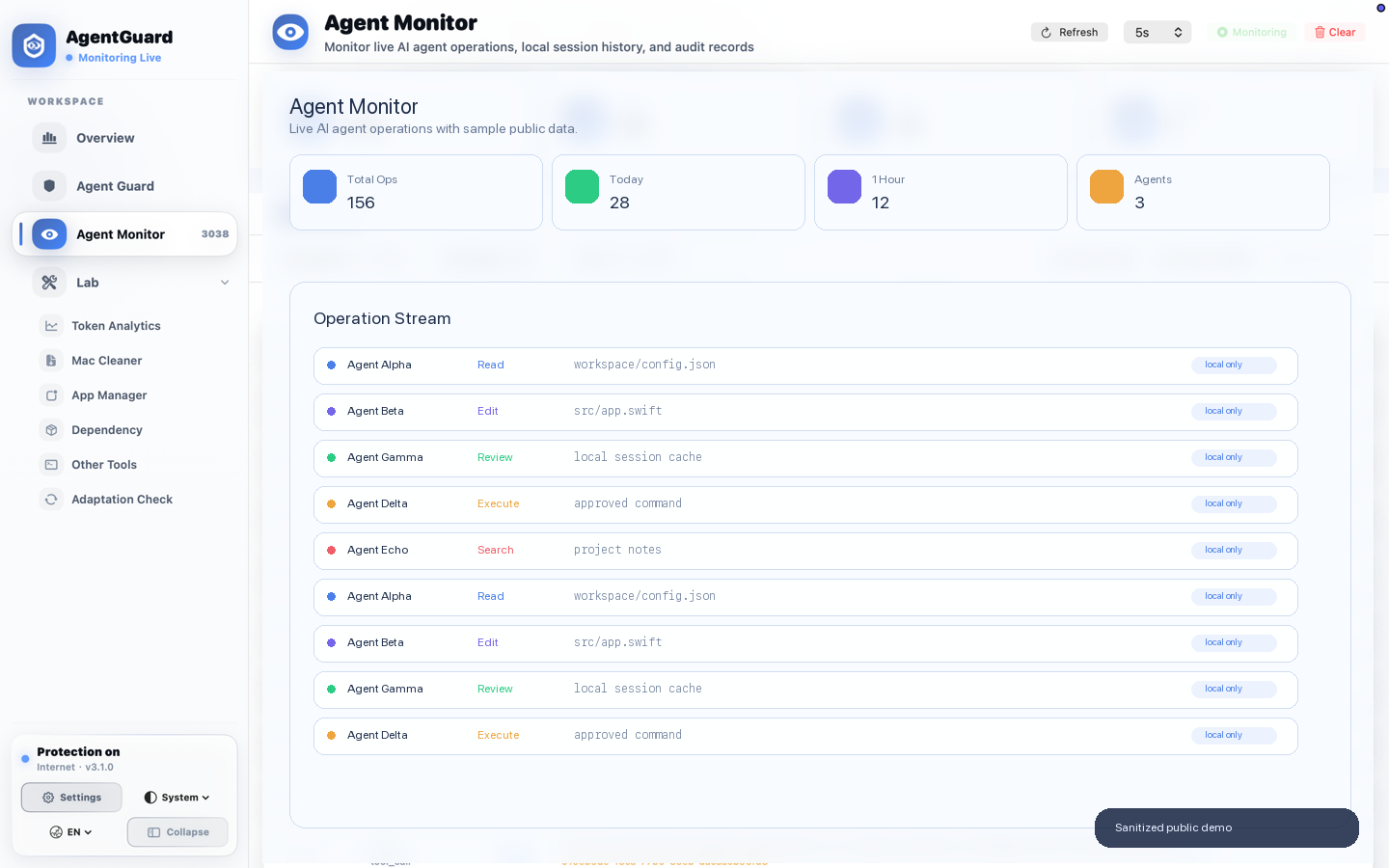Click the 1 Hour value 12
Screen dimensions: 1389x868
pos(881,203)
